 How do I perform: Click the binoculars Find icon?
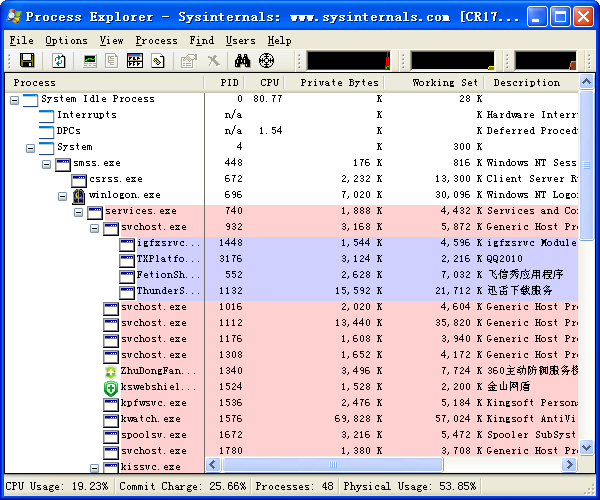tap(242, 61)
